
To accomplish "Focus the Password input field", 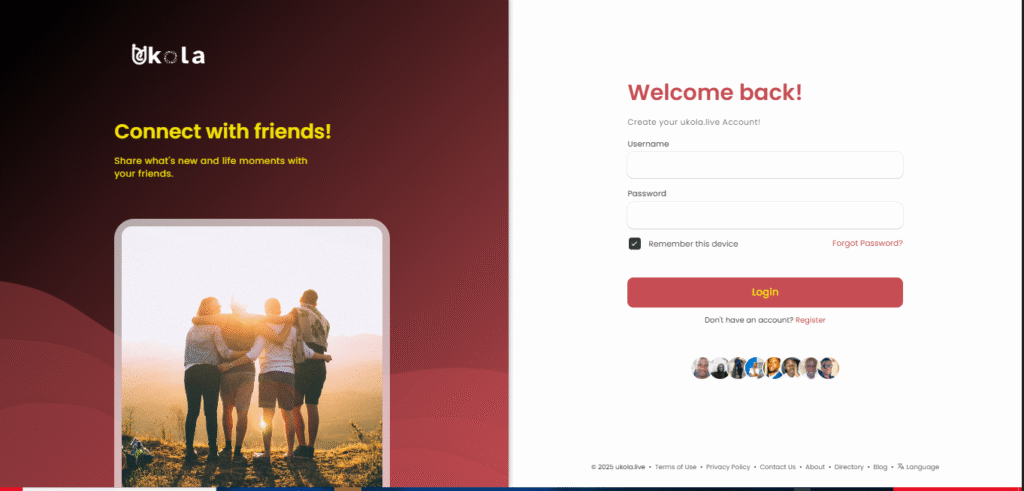I will coord(765,215).
